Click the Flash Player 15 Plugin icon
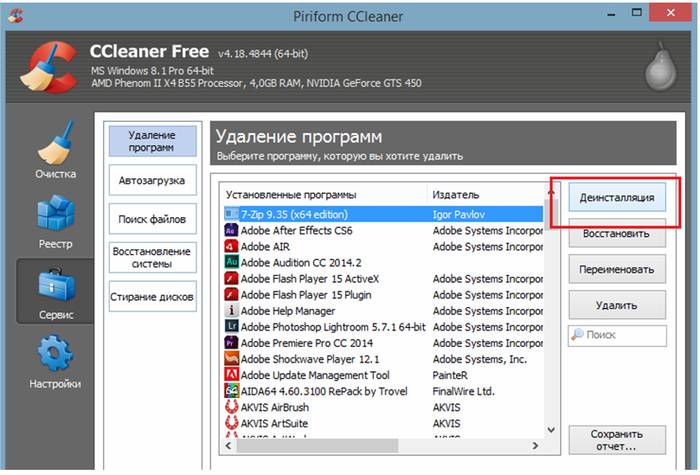The height and width of the screenshot is (475, 700). (x=231, y=294)
